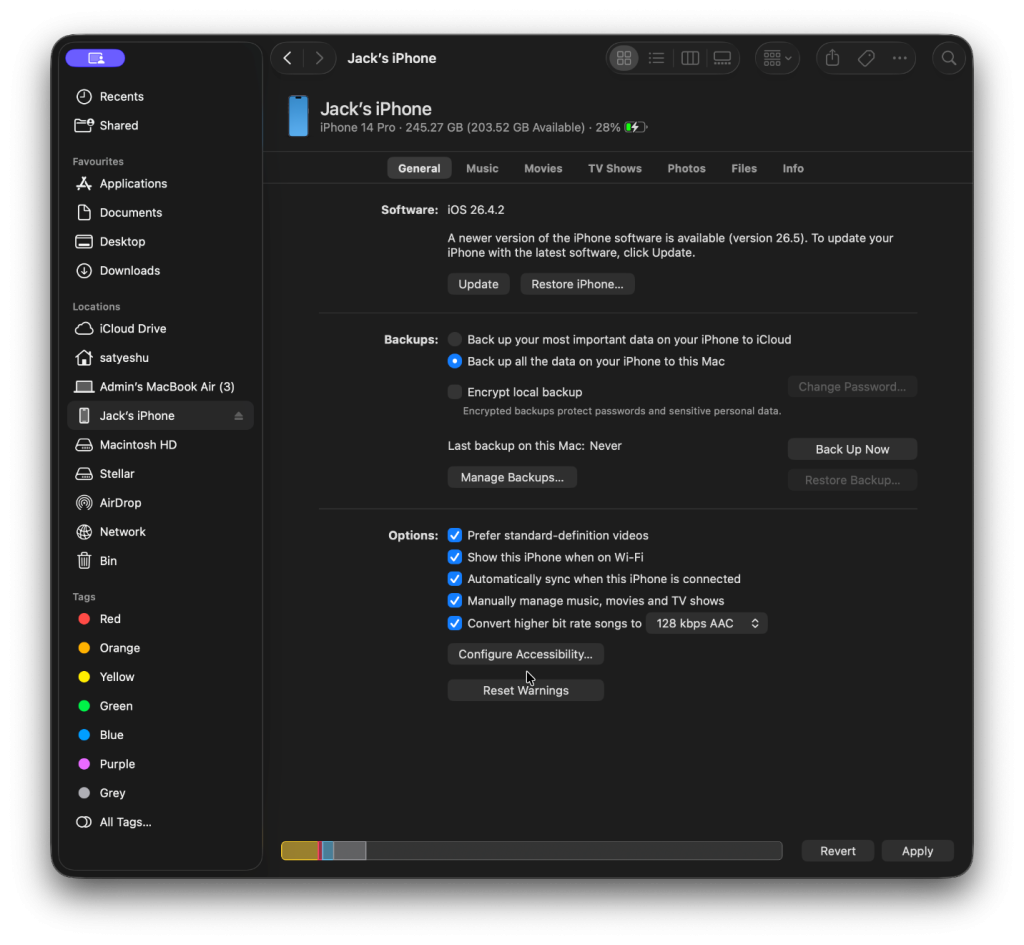This screenshot has height=945, width=1024.
Task: Uncheck Prefer standard-definition videos
Action: click(x=455, y=536)
